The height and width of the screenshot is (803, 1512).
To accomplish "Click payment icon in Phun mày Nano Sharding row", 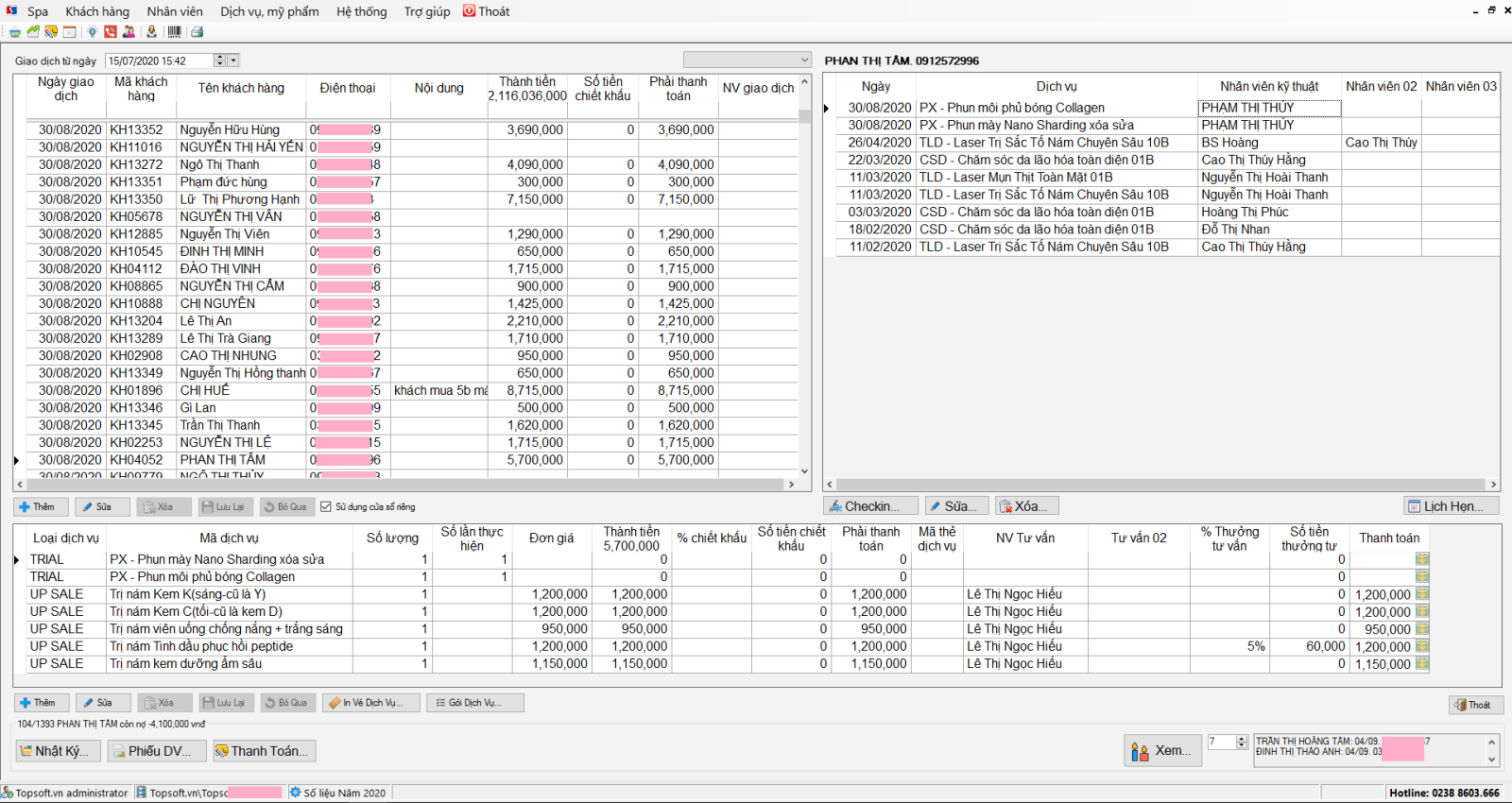I will pyautogui.click(x=1421, y=559).
